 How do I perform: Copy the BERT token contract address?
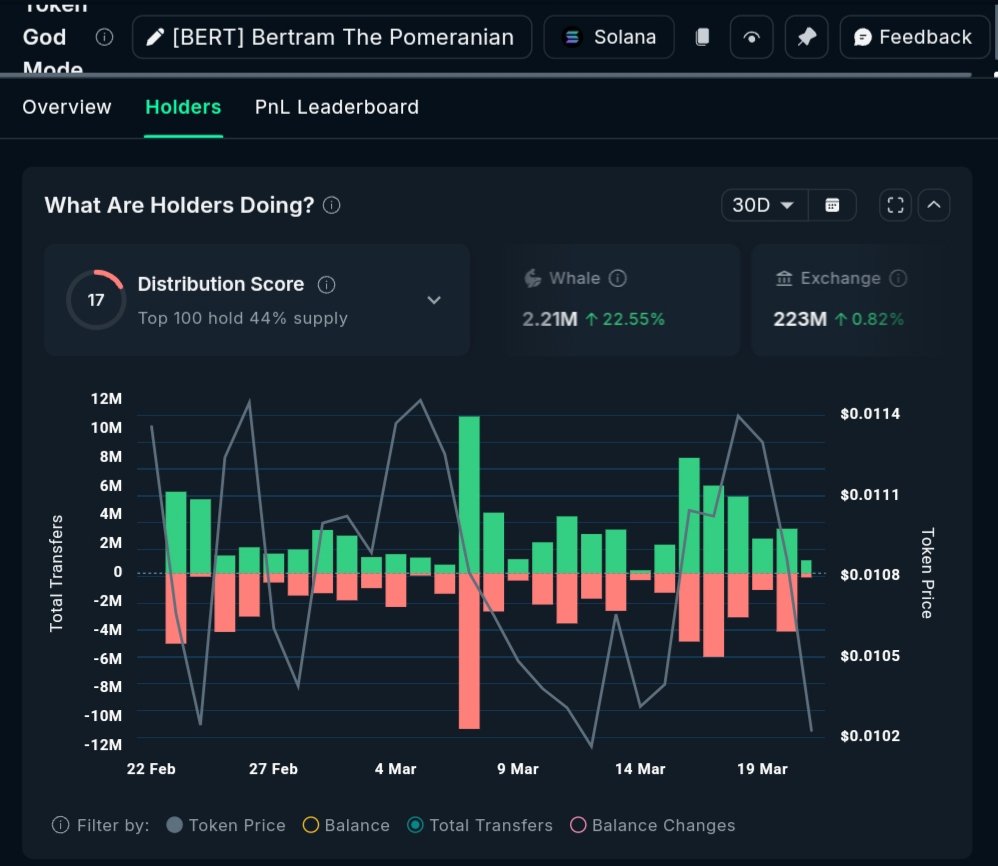tap(701, 36)
